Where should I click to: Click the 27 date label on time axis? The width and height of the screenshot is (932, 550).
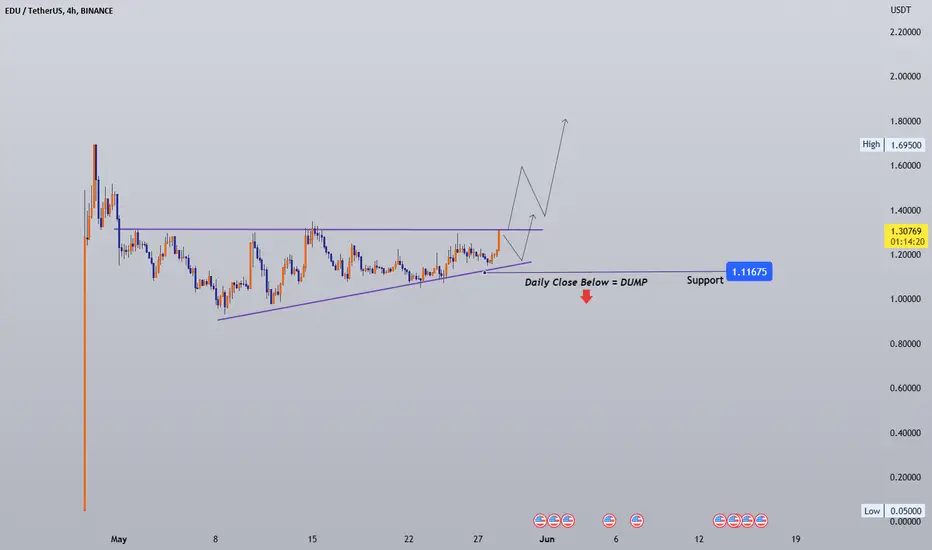pos(478,539)
